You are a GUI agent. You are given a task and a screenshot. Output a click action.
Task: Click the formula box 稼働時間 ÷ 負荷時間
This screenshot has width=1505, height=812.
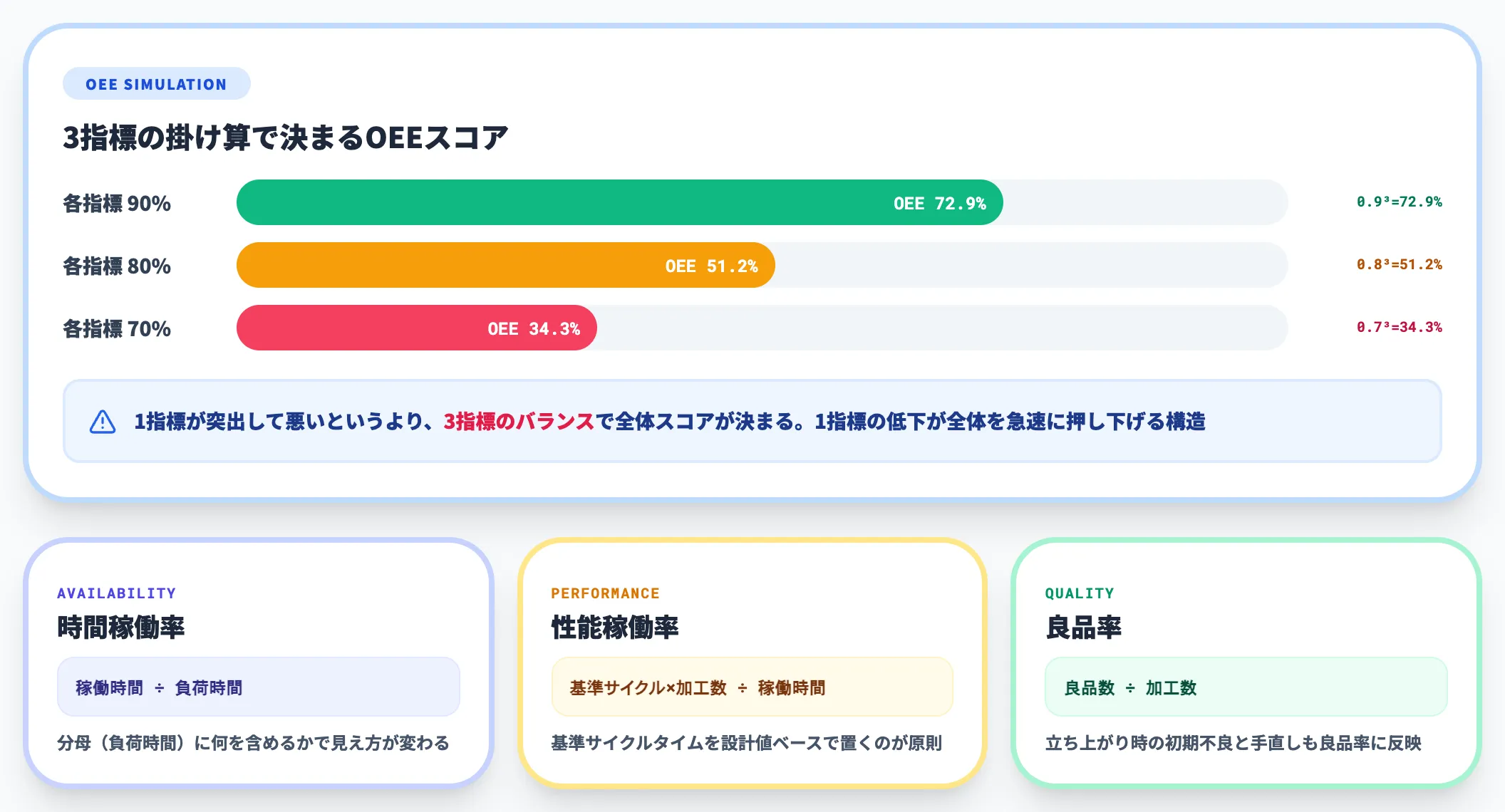point(259,687)
